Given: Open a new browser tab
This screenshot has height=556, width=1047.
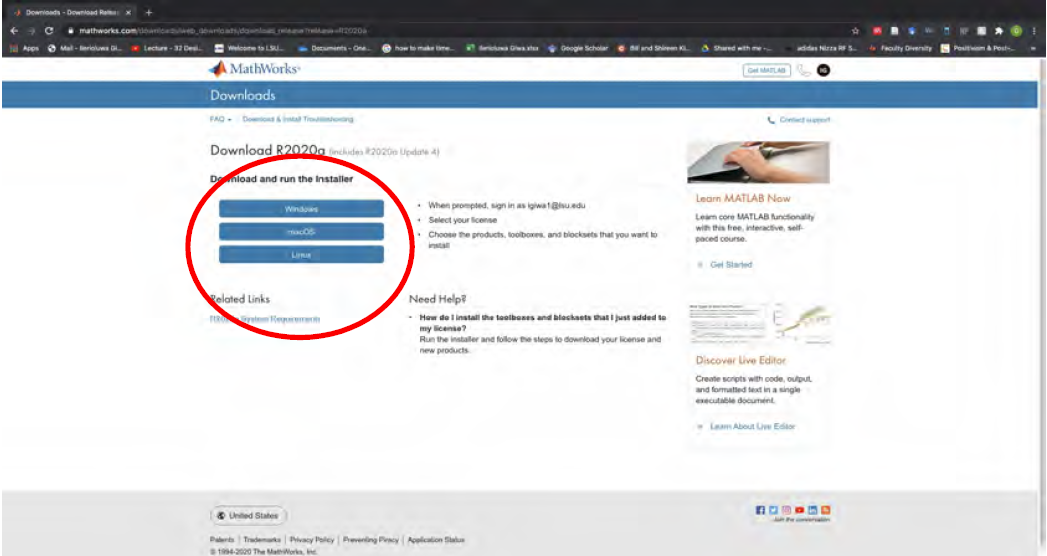Looking at the screenshot, I should [149, 11].
